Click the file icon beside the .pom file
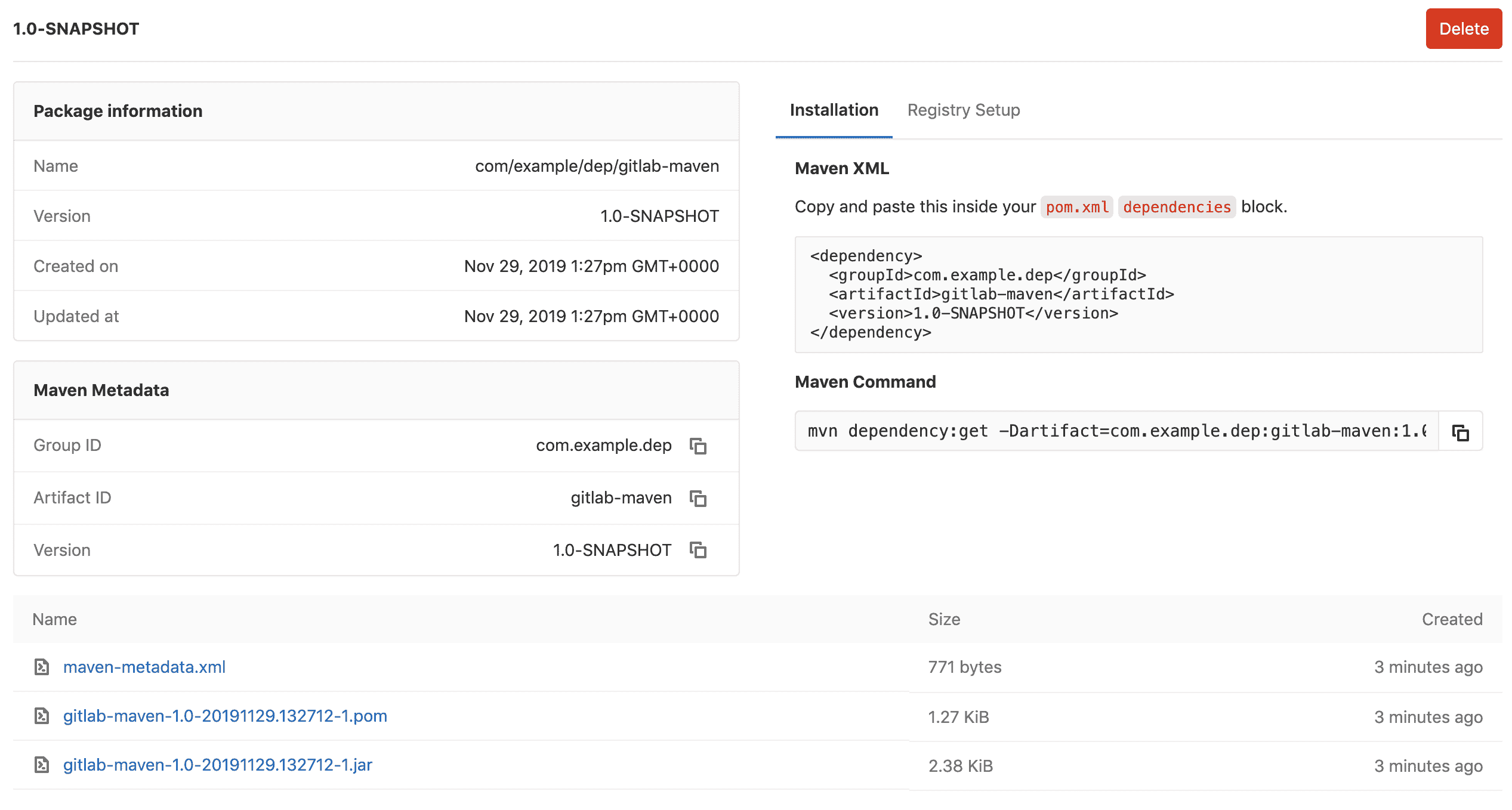This screenshot has height=810, width=1512. 41,716
